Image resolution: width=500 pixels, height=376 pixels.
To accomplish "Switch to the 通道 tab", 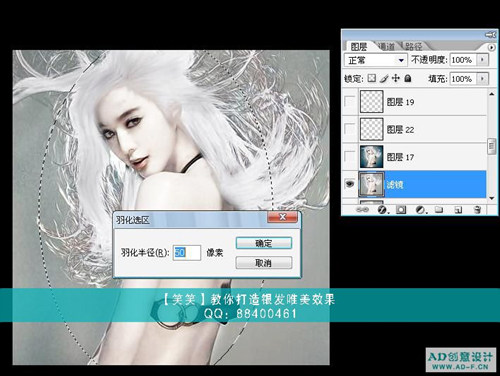I will click(x=387, y=46).
